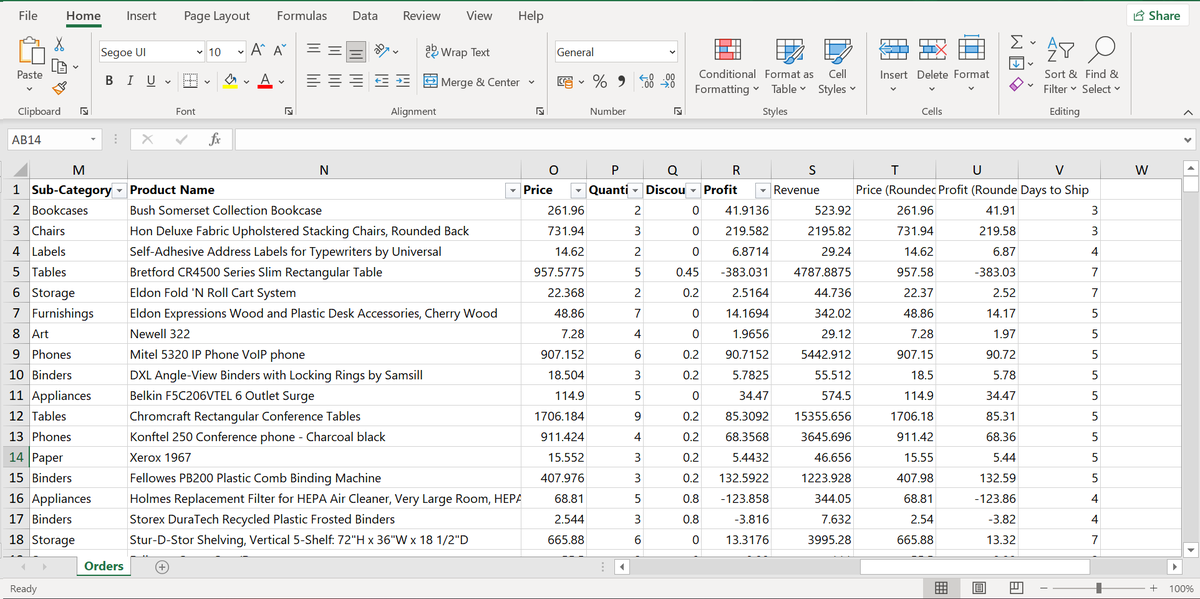
Task: Open Sort & Filter menu
Action: (1060, 67)
